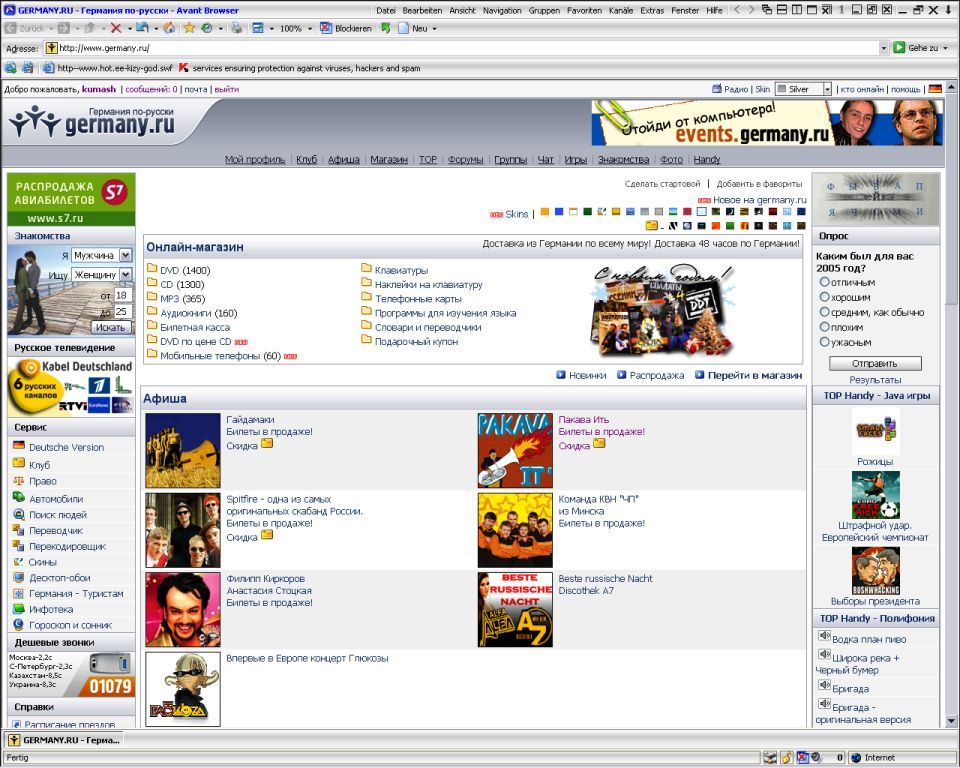Choose the dark green skin swatch
This screenshot has height=768, width=960.
(x=588, y=212)
